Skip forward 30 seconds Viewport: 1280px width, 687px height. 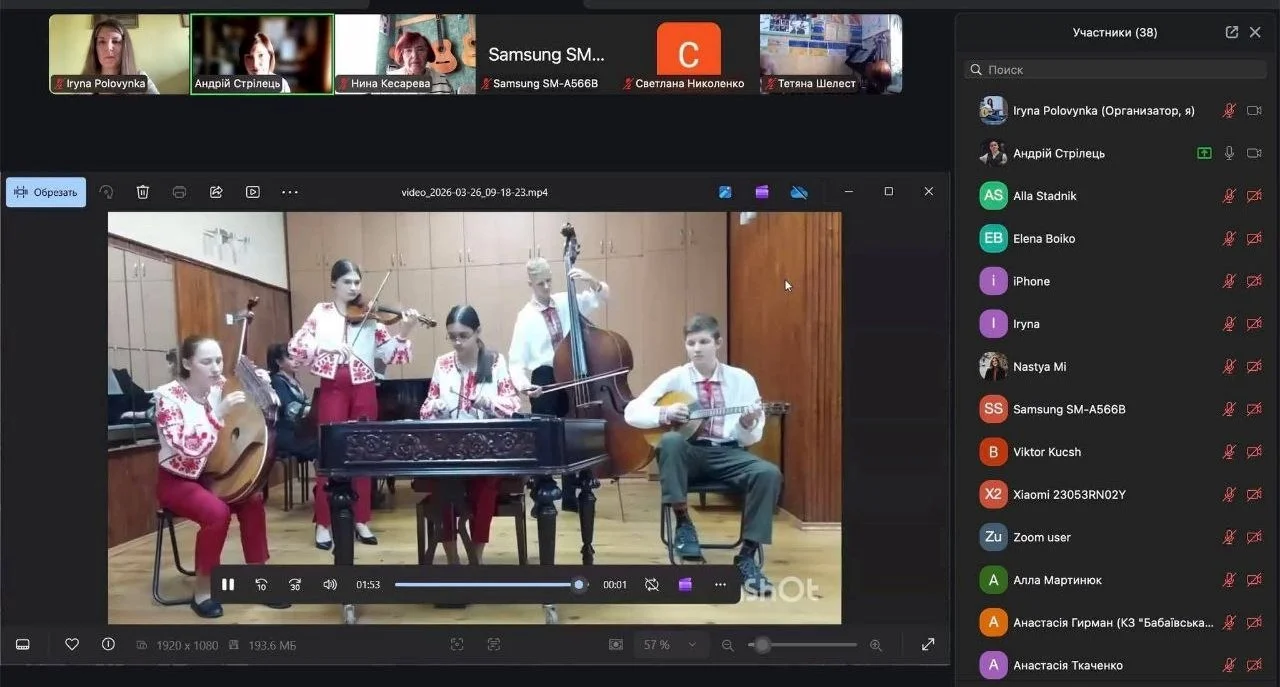(295, 585)
